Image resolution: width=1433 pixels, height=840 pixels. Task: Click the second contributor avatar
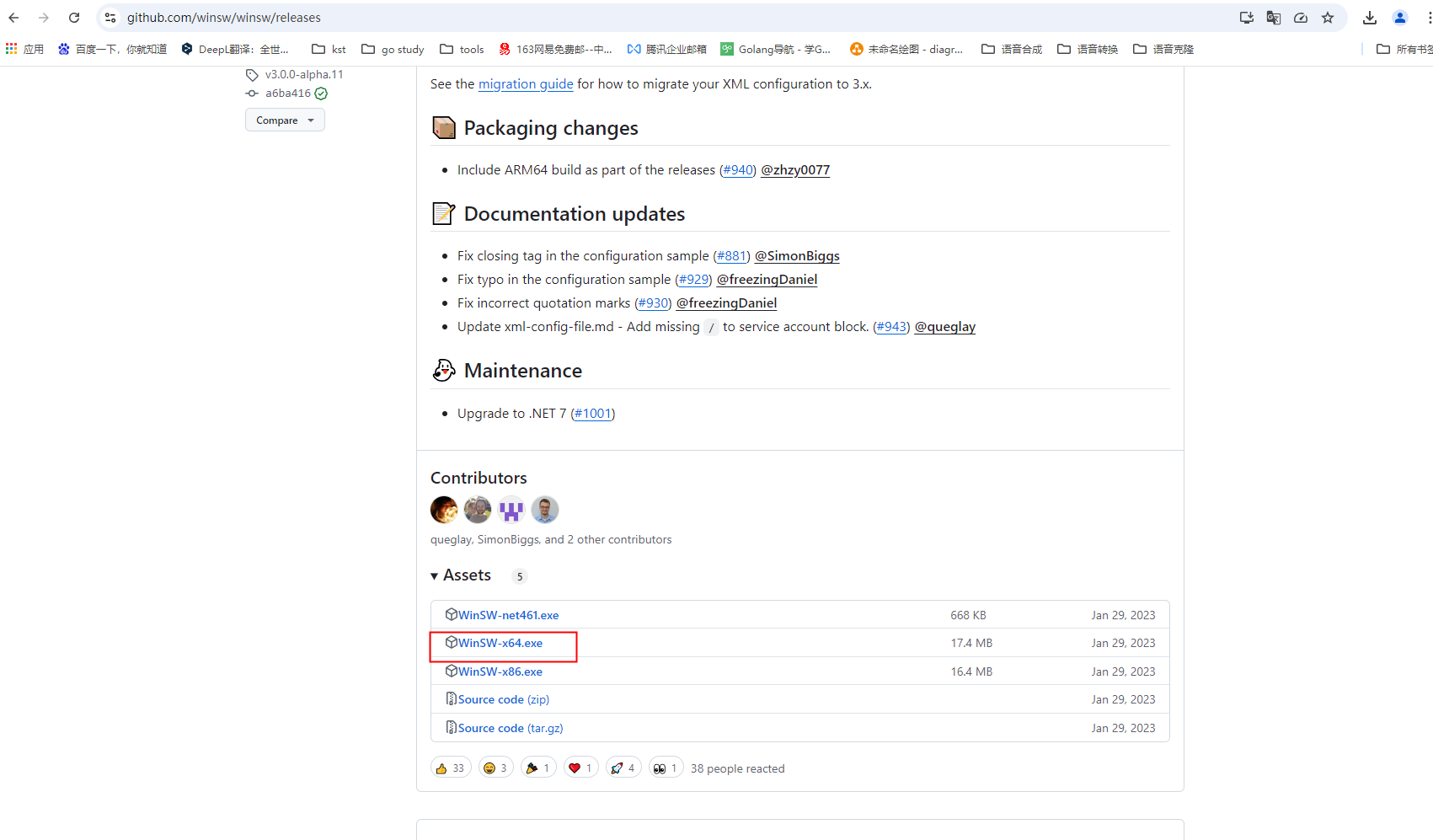pyautogui.click(x=478, y=510)
